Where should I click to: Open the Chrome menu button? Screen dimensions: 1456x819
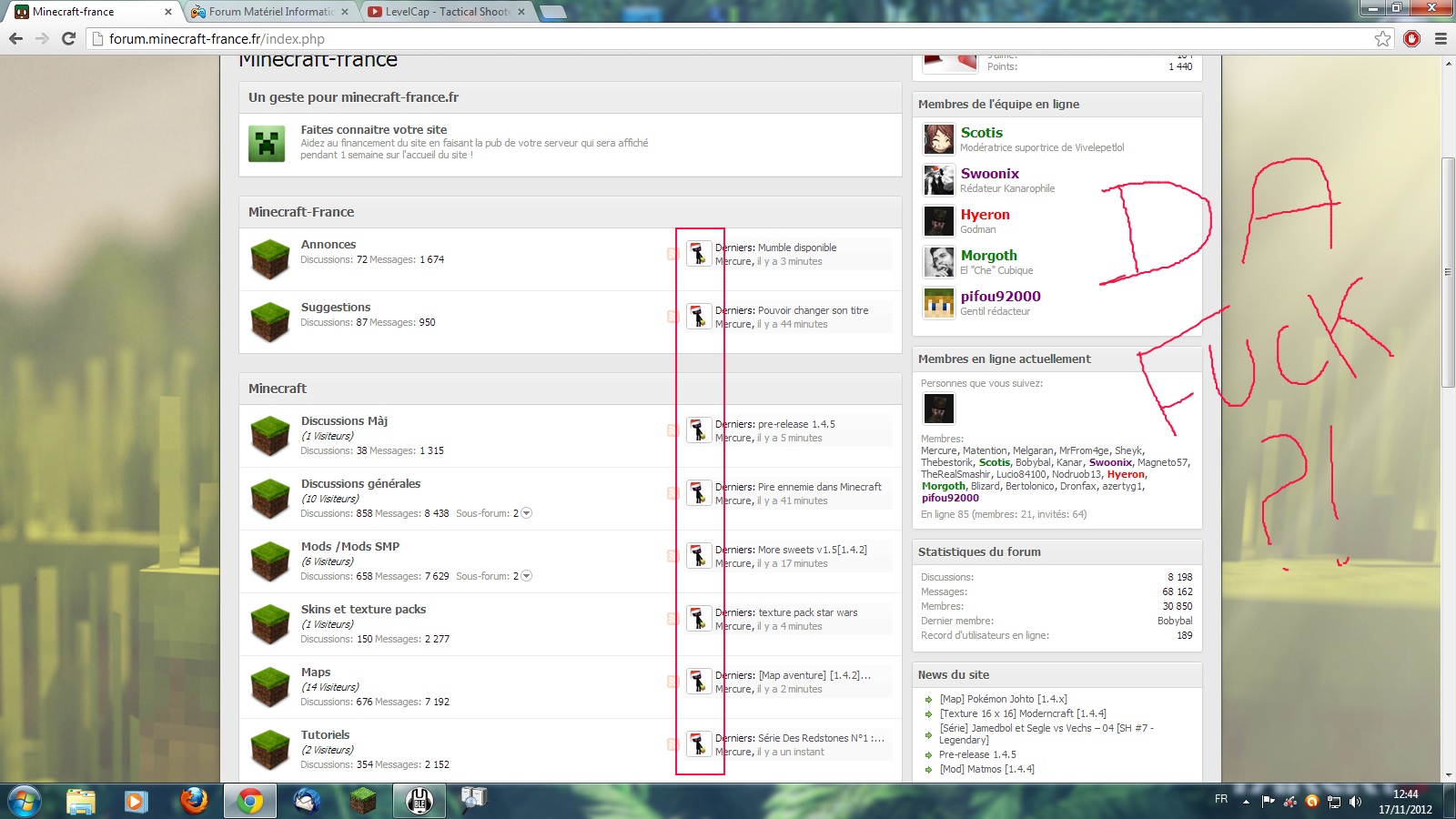(x=1441, y=38)
